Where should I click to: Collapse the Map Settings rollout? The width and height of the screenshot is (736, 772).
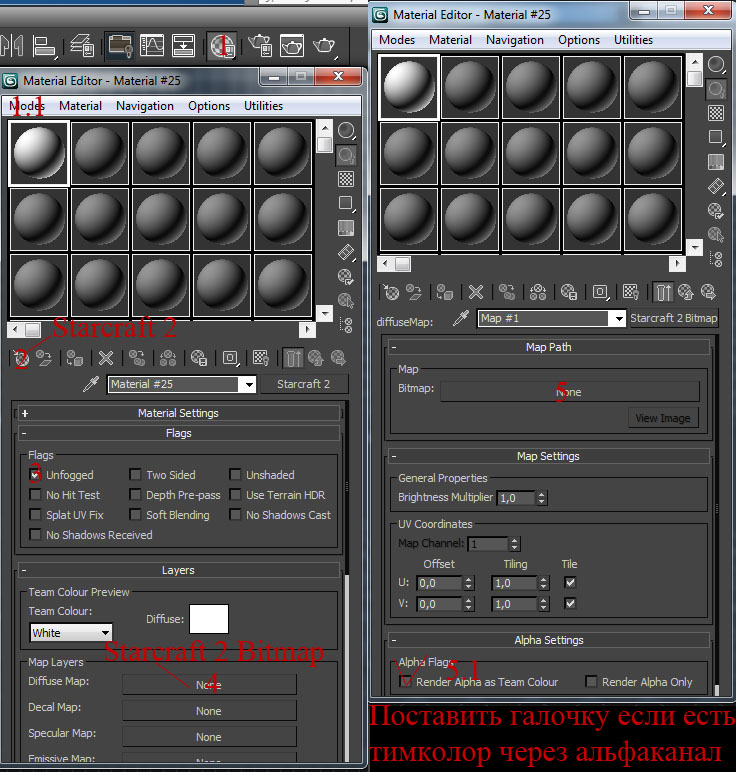point(548,456)
